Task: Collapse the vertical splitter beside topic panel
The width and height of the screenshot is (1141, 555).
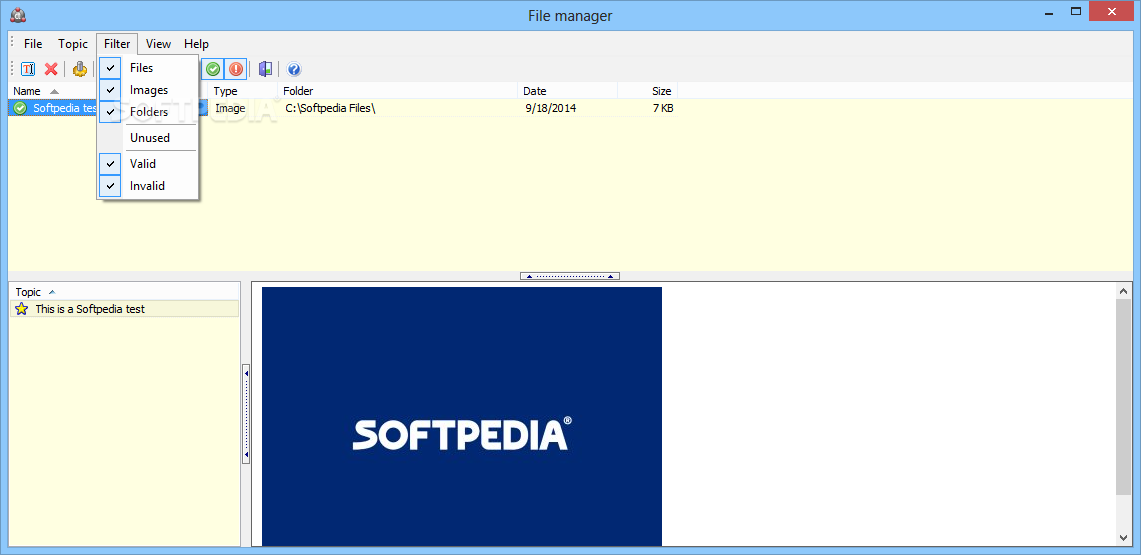Action: (x=246, y=414)
